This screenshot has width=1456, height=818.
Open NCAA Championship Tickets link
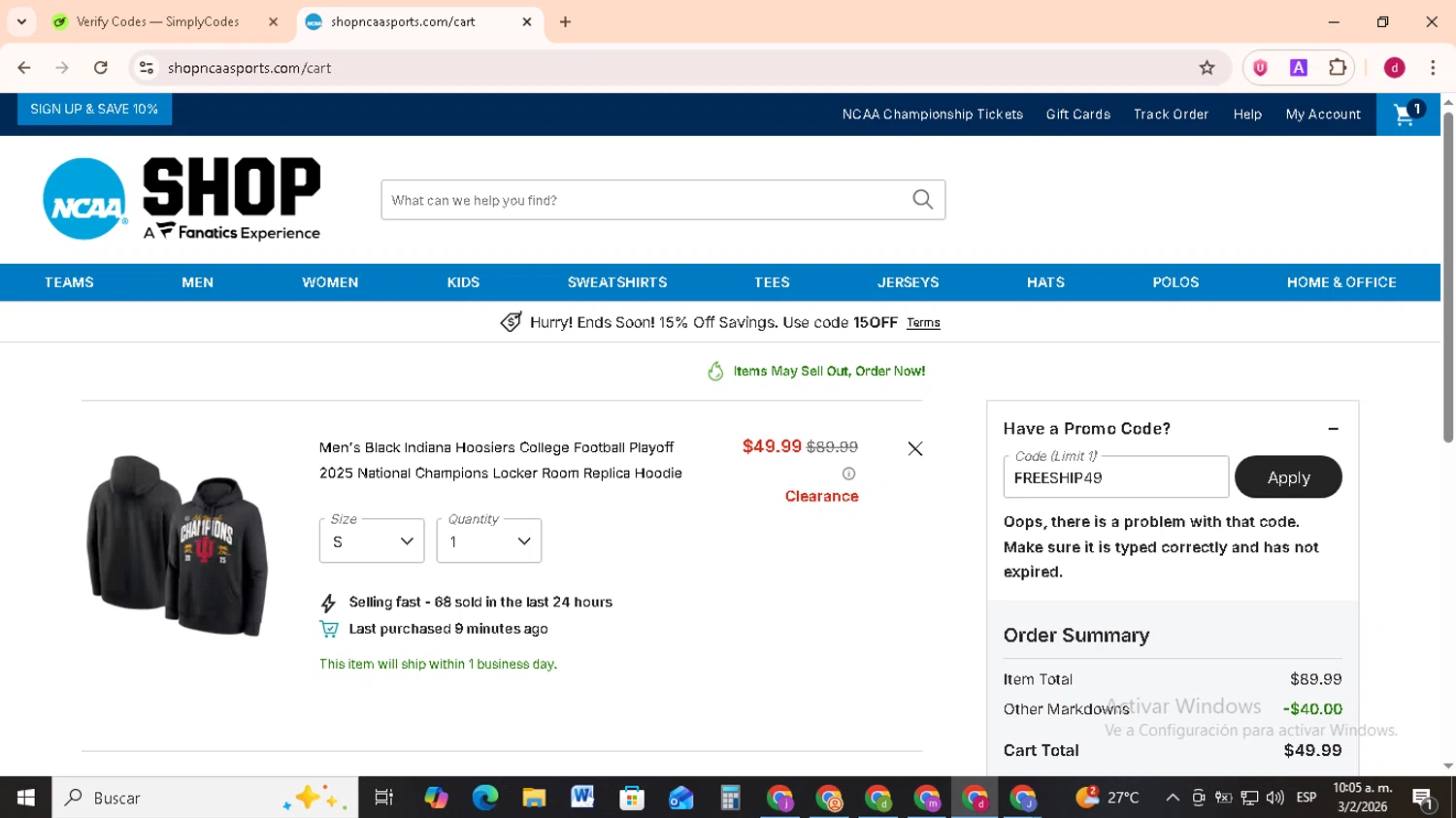pyautogui.click(x=932, y=115)
